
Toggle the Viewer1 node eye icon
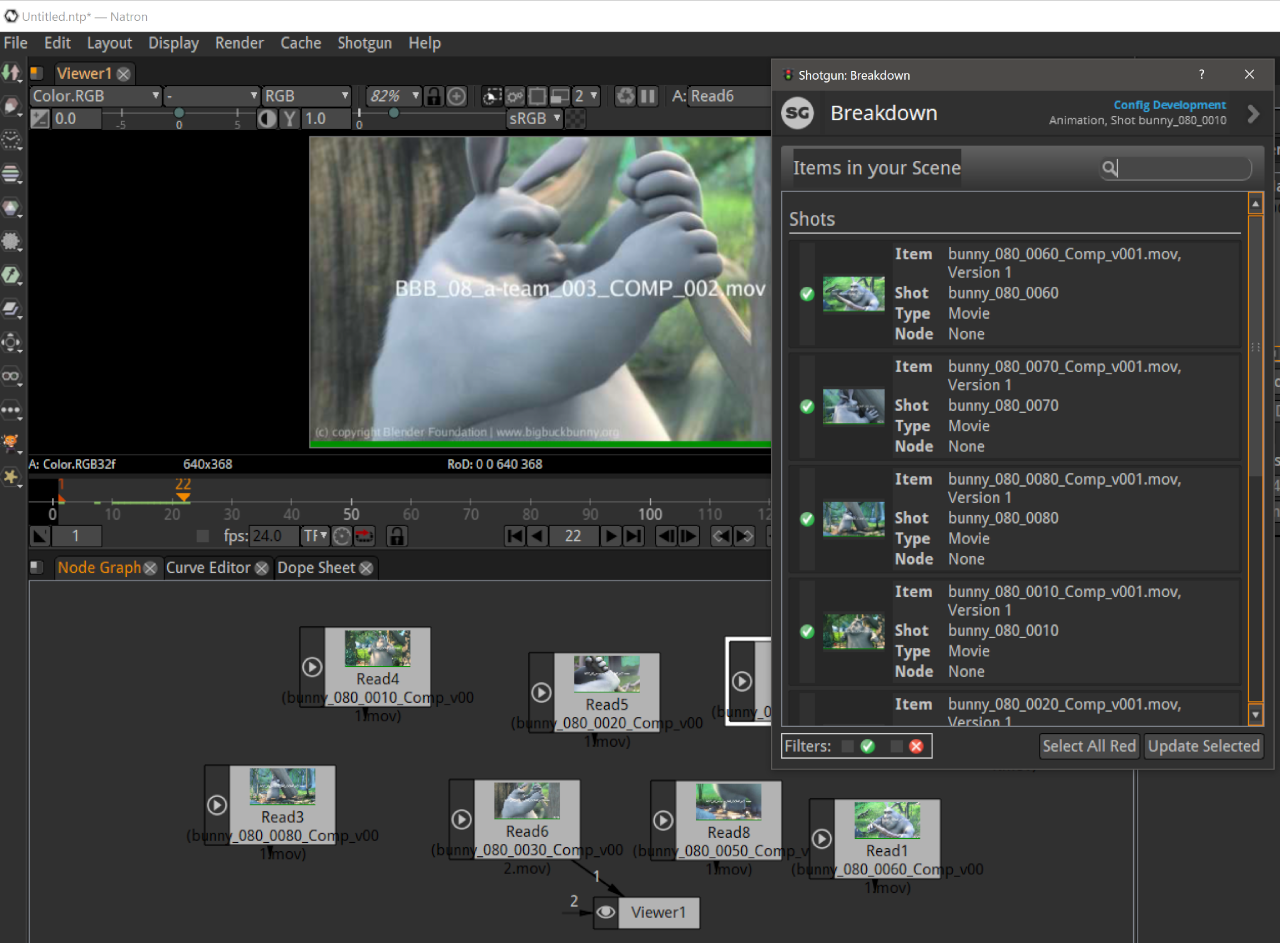(x=605, y=912)
